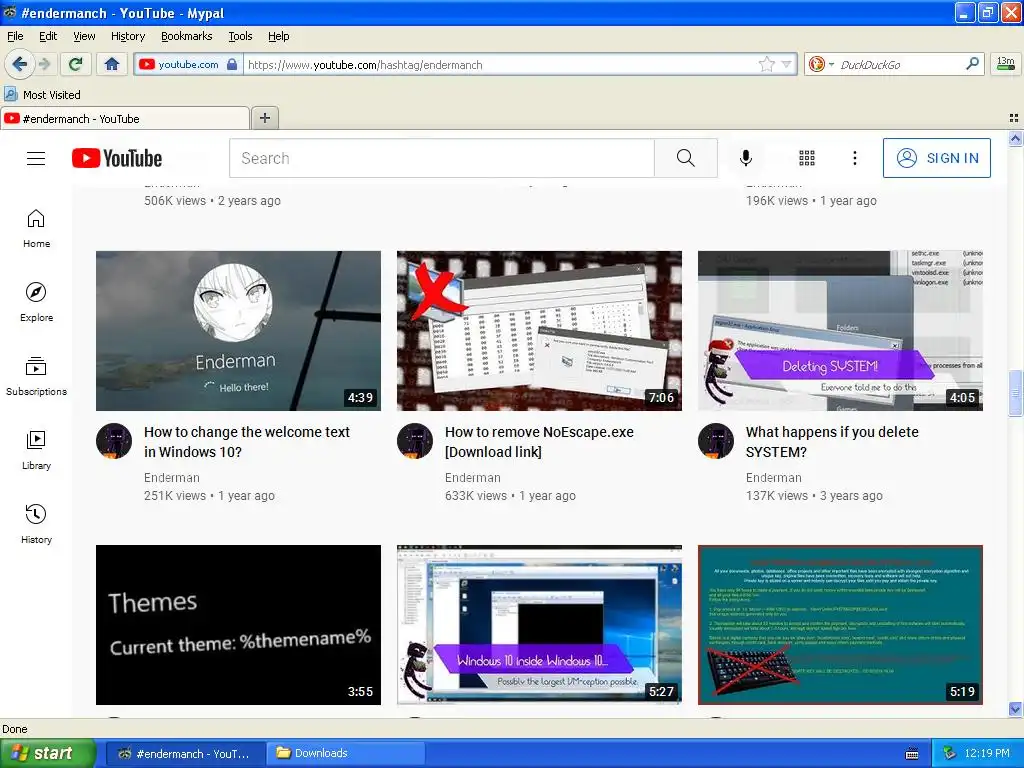This screenshot has height=768, width=1024.
Task: Click channel avatar beside NoEscape.exe video
Action: tap(415, 441)
